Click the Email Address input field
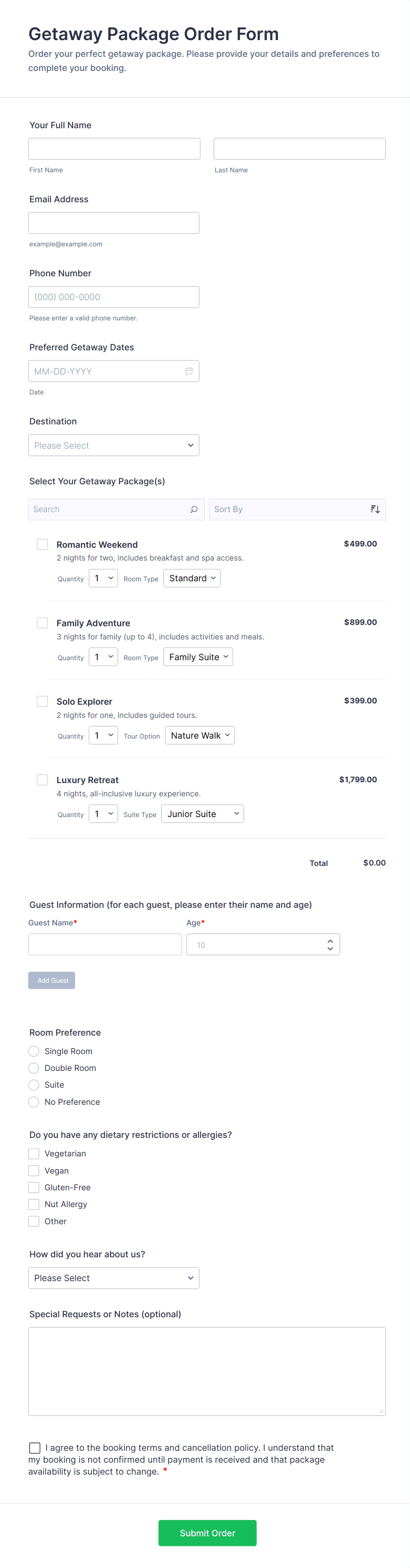 (114, 223)
